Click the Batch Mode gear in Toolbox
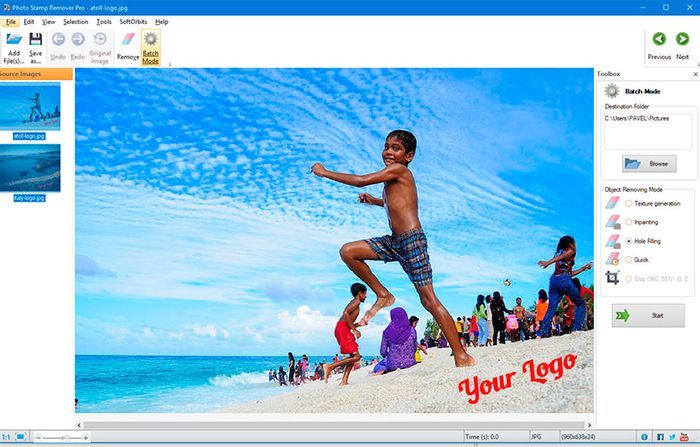700x447 pixels. pyautogui.click(x=612, y=91)
